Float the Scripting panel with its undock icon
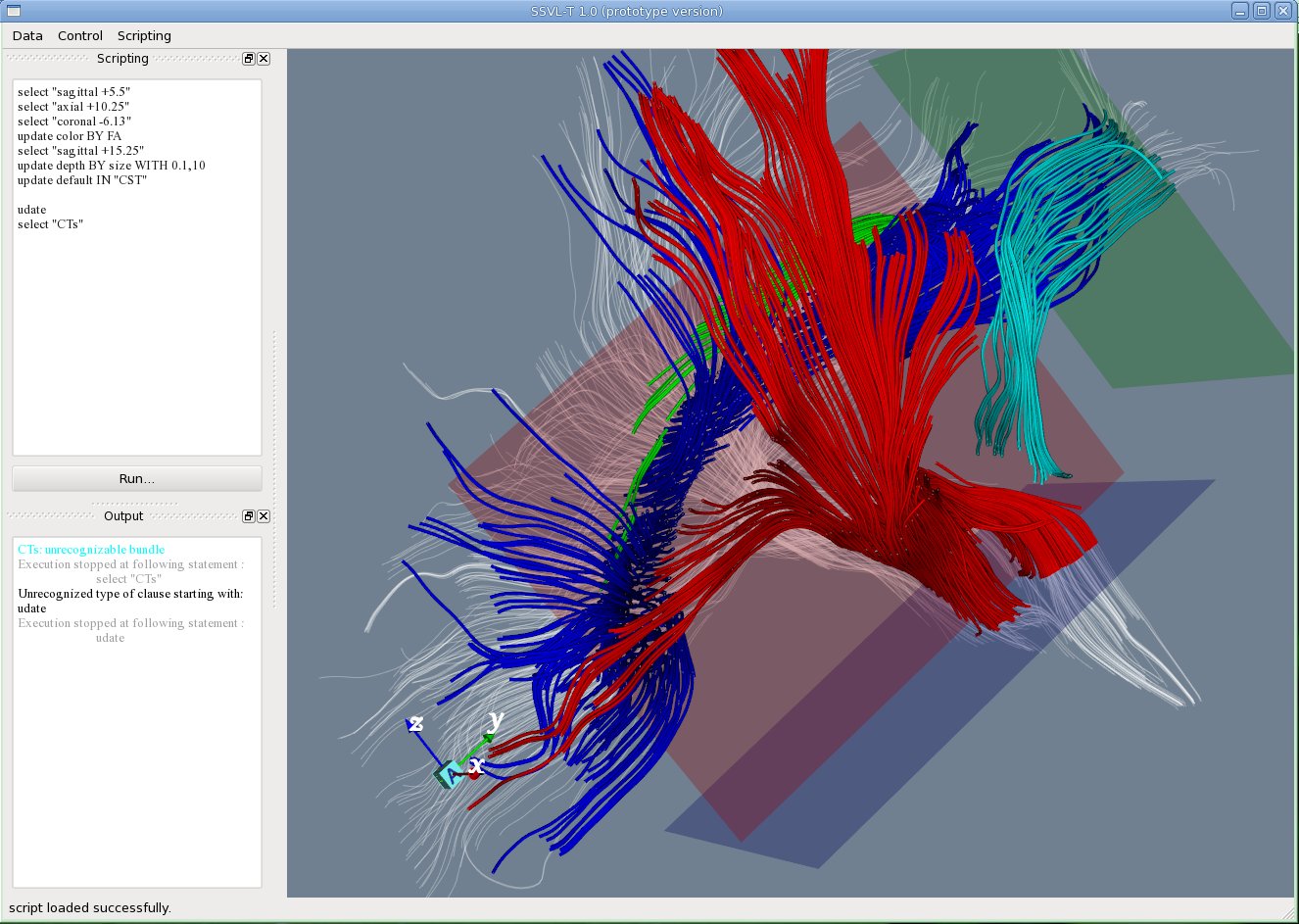Screen dimensions: 1299x924 click(x=249, y=59)
